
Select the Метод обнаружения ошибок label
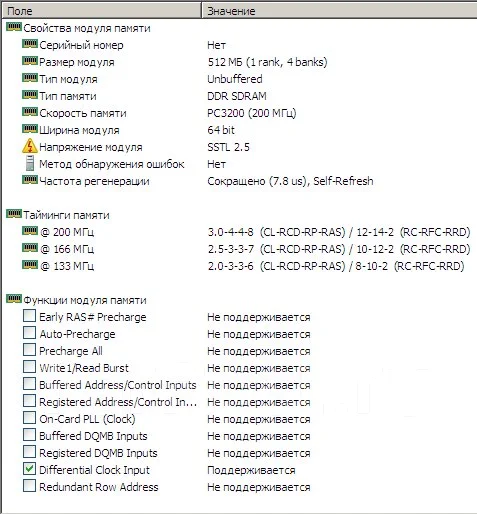pyautogui.click(x=112, y=164)
